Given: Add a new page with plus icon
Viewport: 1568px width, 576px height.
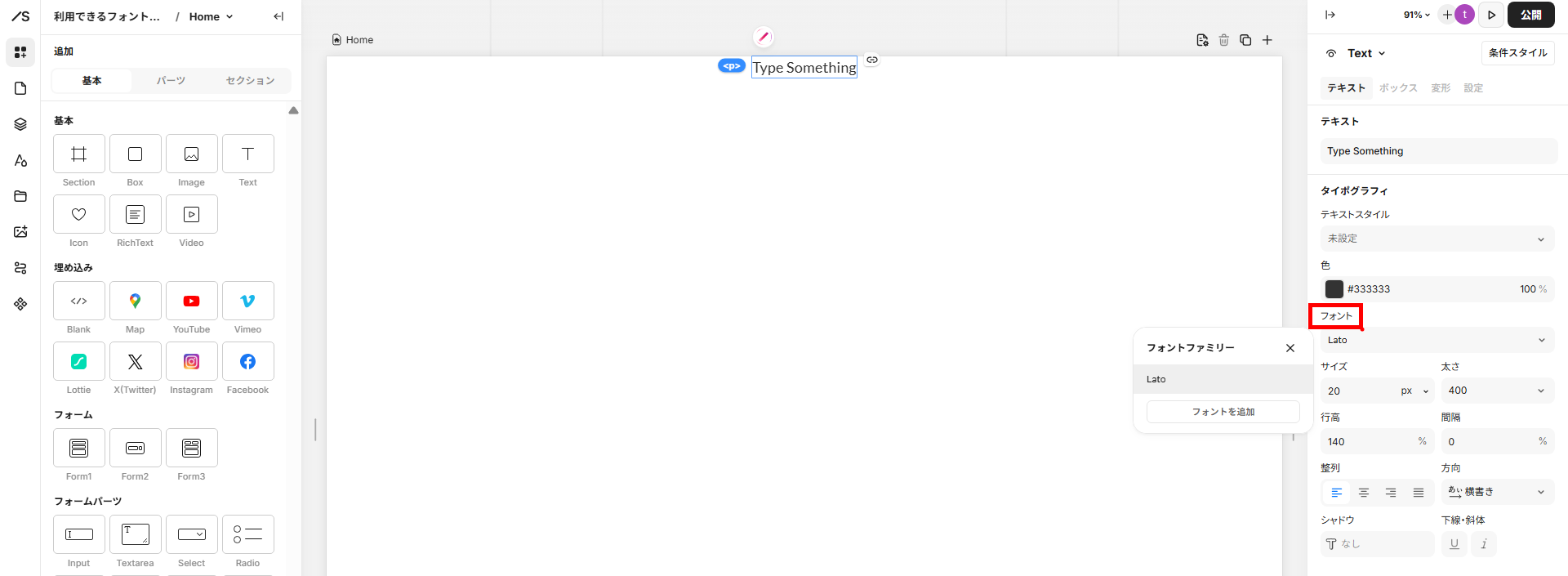Looking at the screenshot, I should [1267, 40].
